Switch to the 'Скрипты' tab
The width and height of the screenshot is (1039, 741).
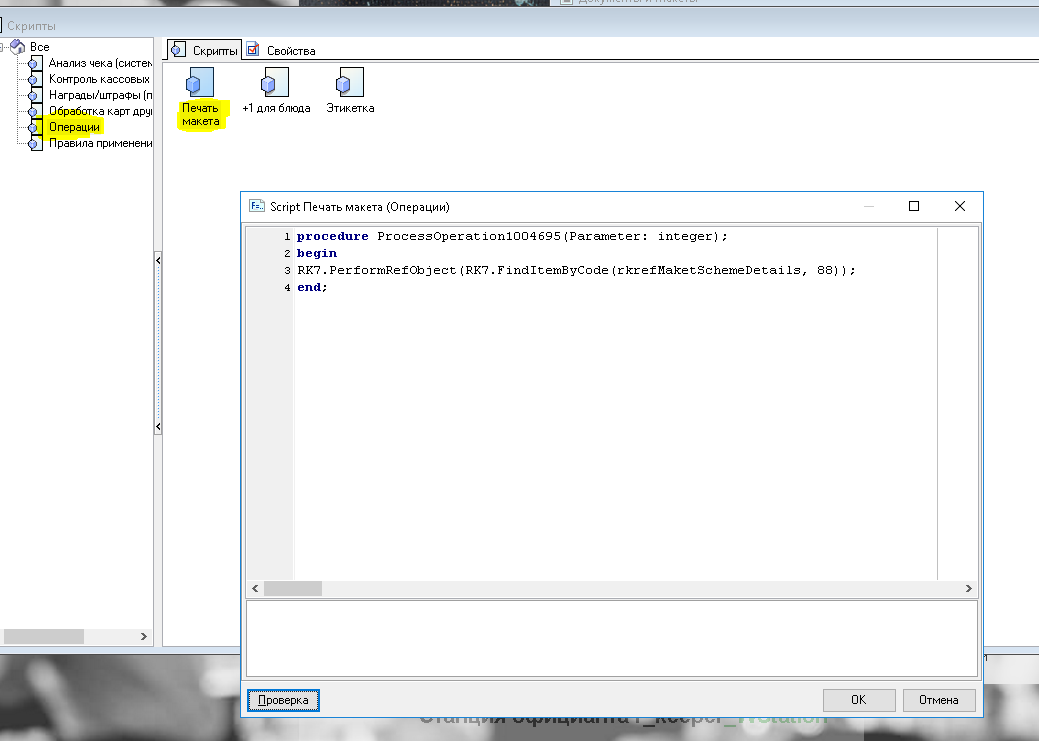205,50
